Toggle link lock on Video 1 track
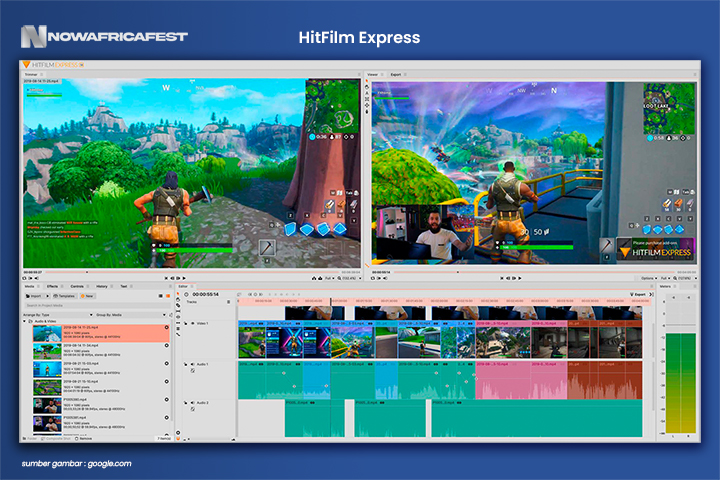The height and width of the screenshot is (480, 720). point(186,323)
